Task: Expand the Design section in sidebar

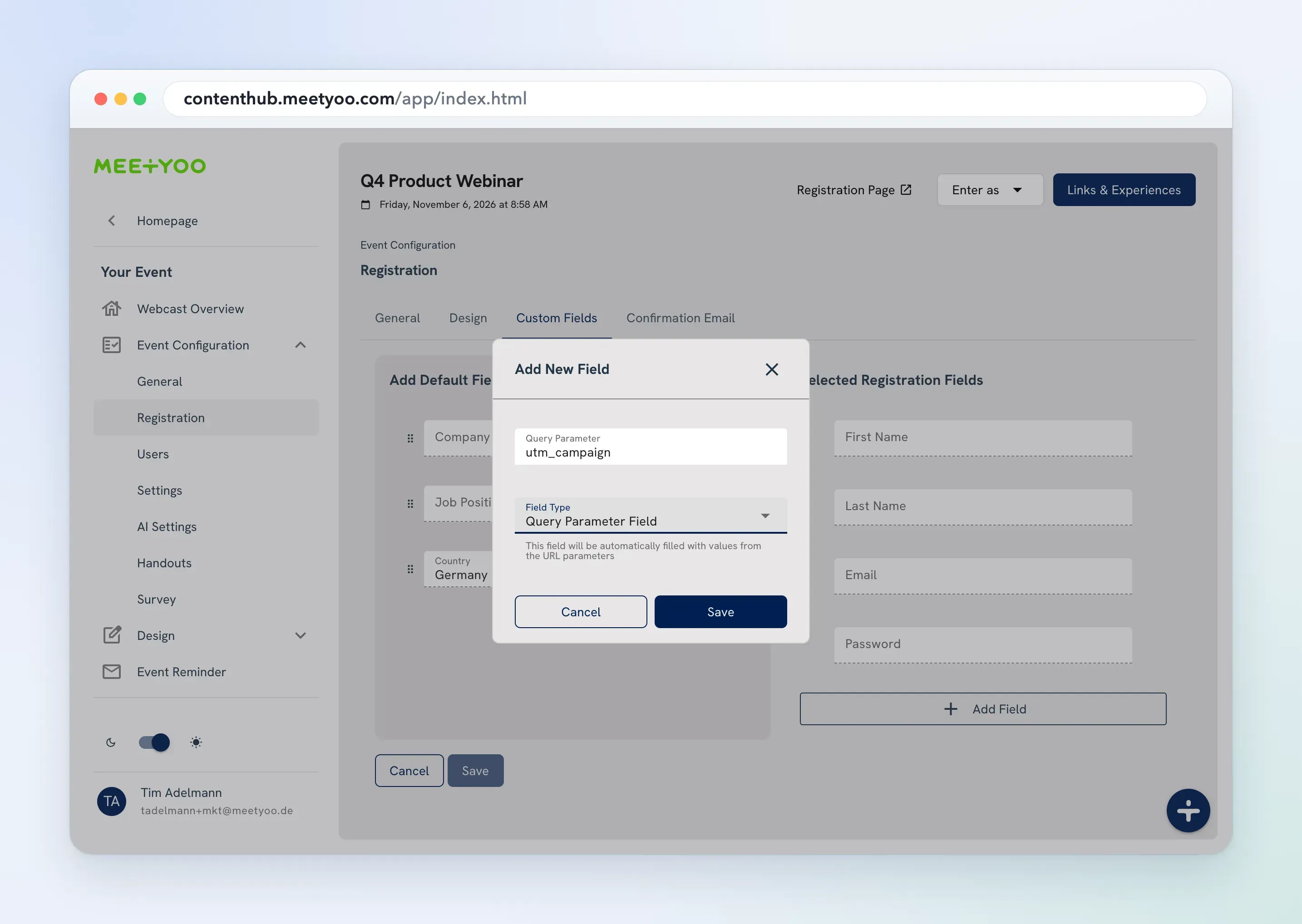Action: pos(301,635)
